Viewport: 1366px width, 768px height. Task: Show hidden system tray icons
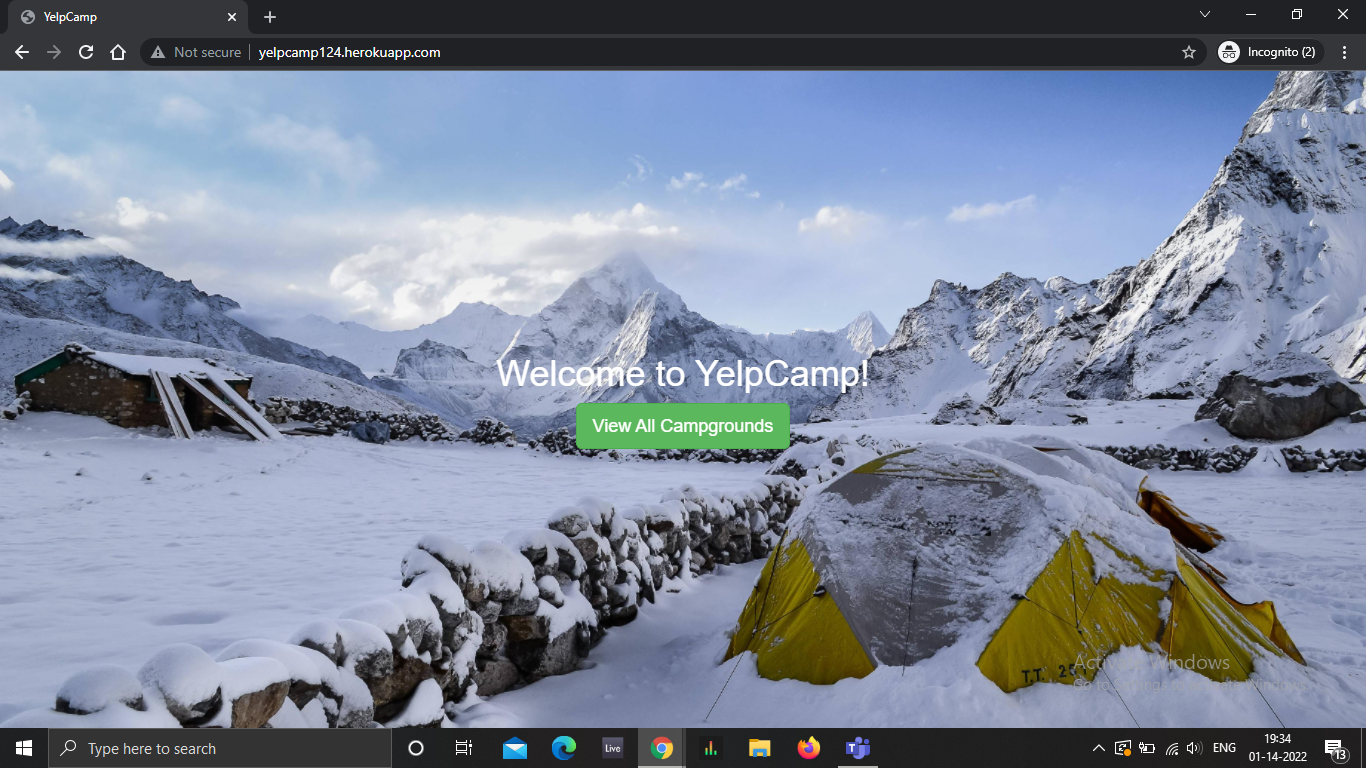coord(1098,748)
